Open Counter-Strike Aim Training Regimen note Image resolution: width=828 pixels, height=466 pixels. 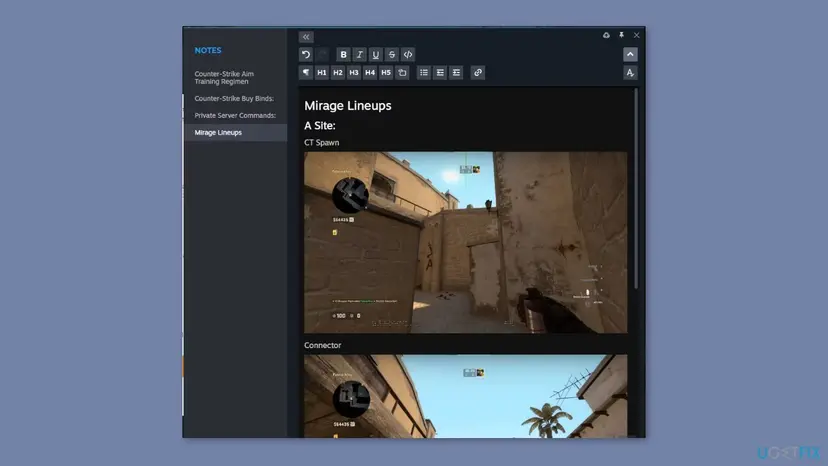(x=236, y=78)
